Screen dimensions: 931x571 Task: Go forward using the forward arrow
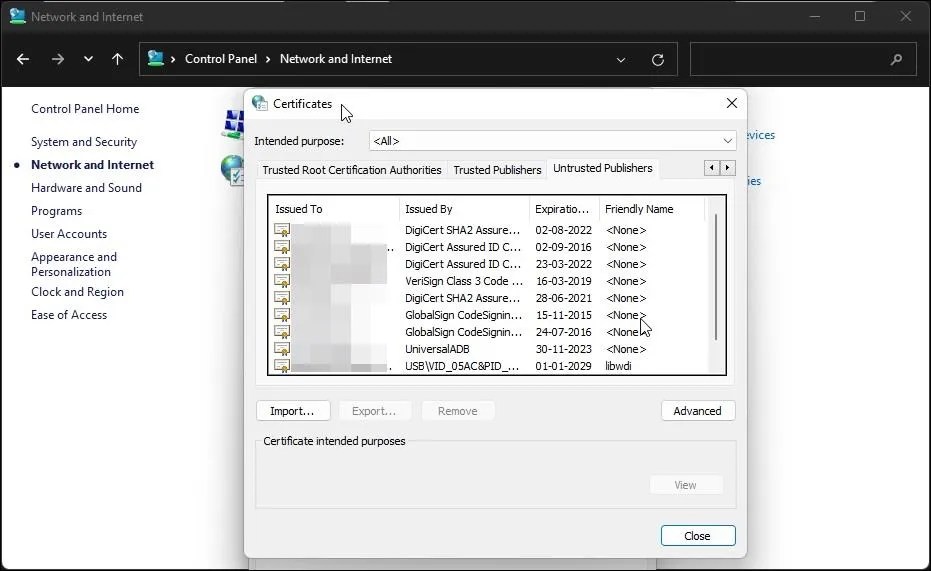click(58, 59)
